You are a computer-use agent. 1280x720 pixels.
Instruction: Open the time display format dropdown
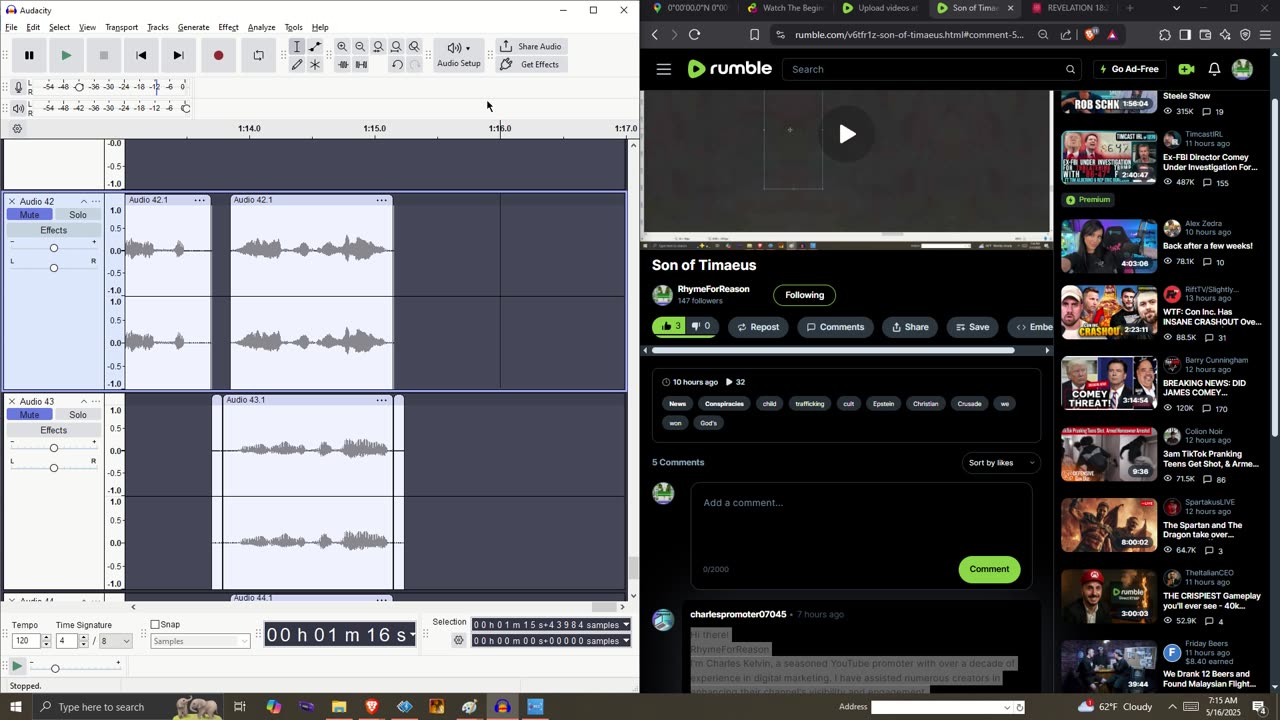412,635
